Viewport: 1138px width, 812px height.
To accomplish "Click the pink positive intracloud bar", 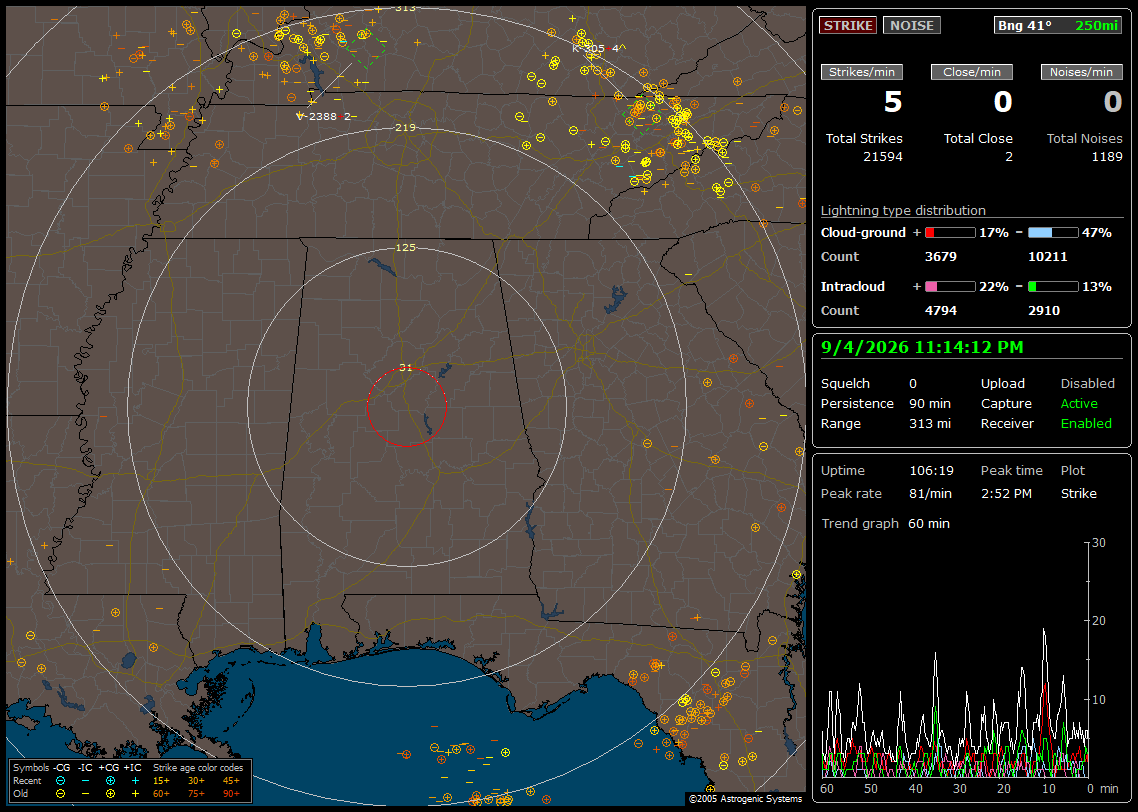I will point(950,287).
